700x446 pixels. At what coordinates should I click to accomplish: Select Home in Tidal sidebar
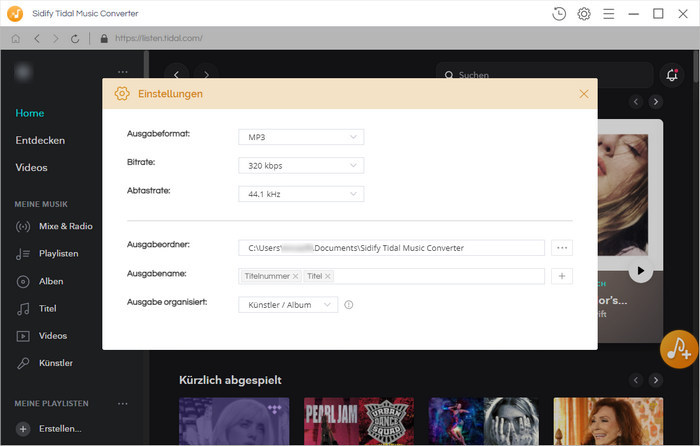[x=30, y=113]
